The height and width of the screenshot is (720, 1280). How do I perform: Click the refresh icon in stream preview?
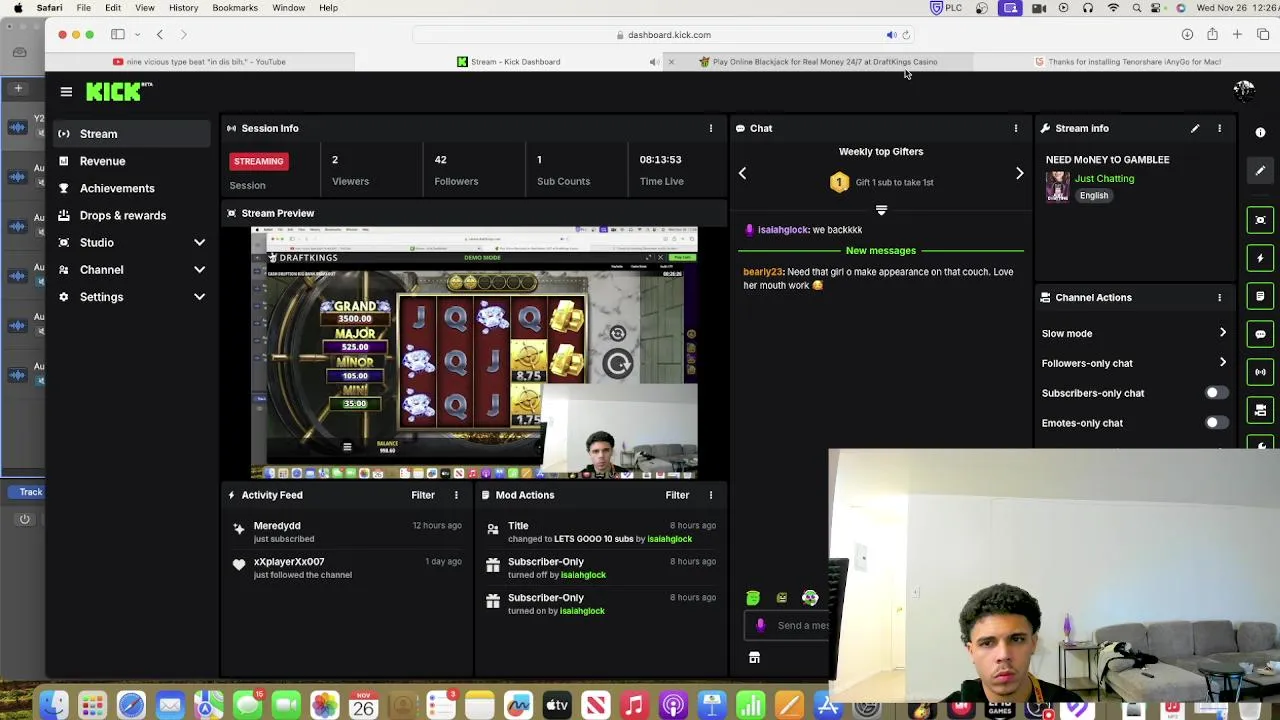pyautogui.click(x=618, y=364)
